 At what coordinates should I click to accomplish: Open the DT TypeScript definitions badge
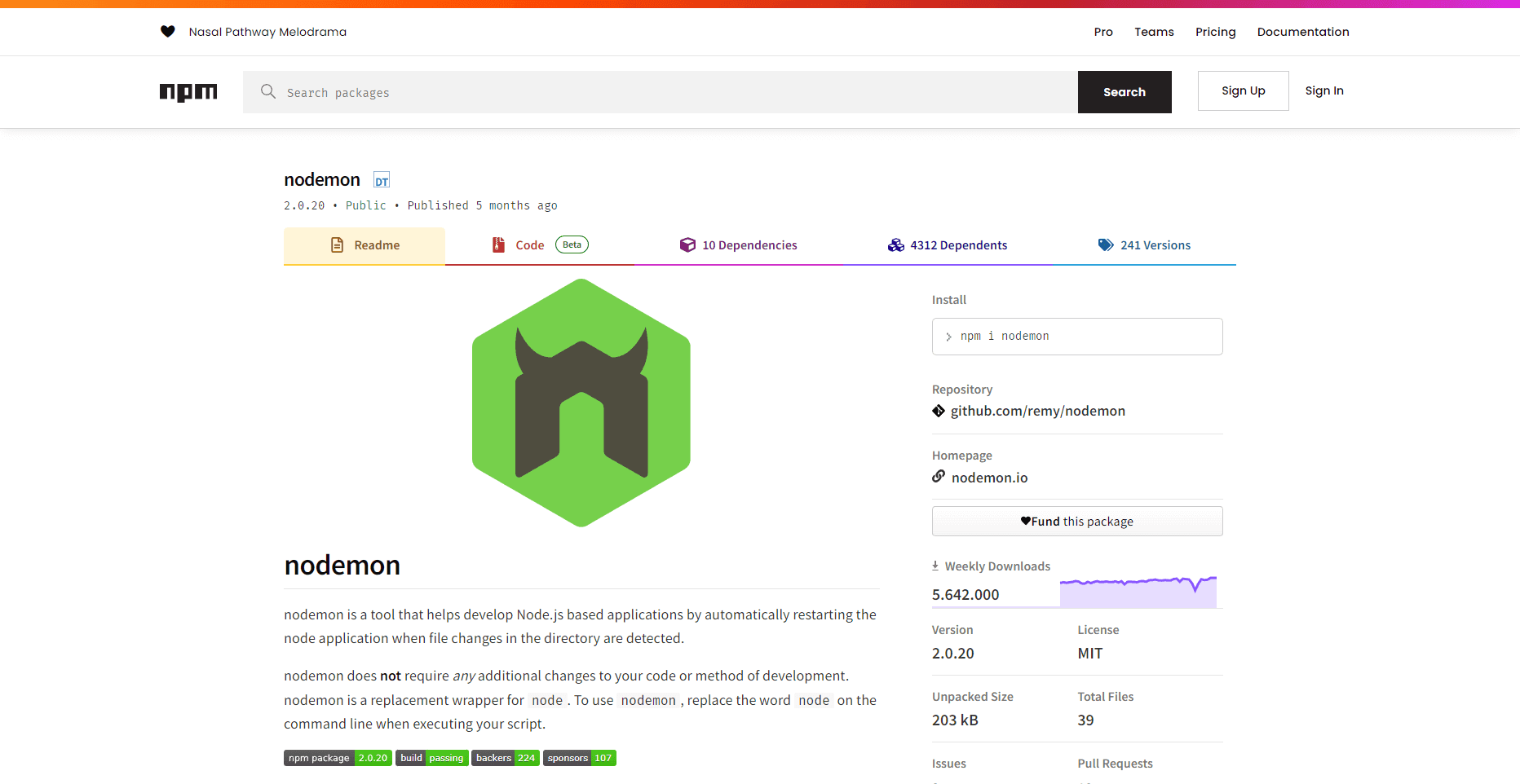pyautogui.click(x=382, y=180)
